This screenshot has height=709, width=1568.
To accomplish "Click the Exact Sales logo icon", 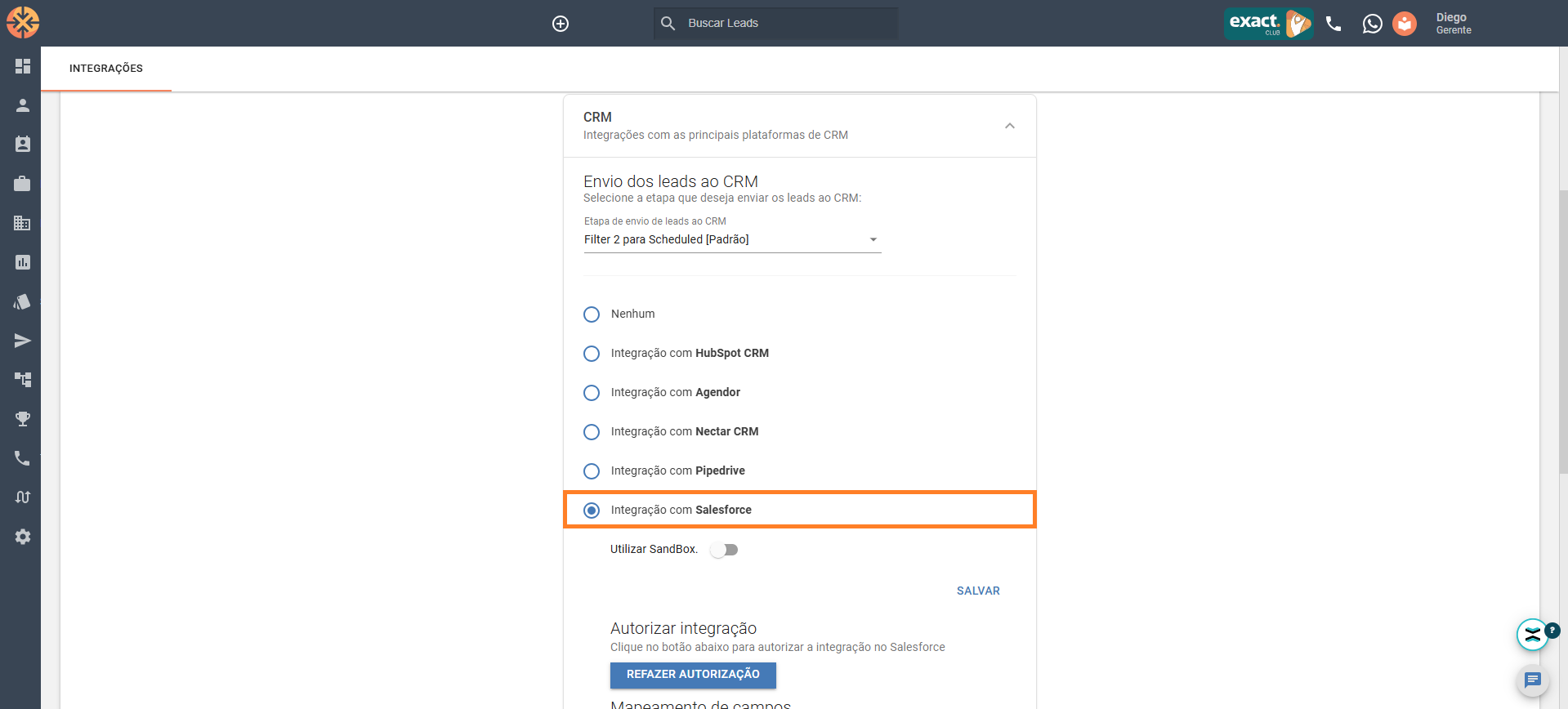I will click(x=23, y=23).
